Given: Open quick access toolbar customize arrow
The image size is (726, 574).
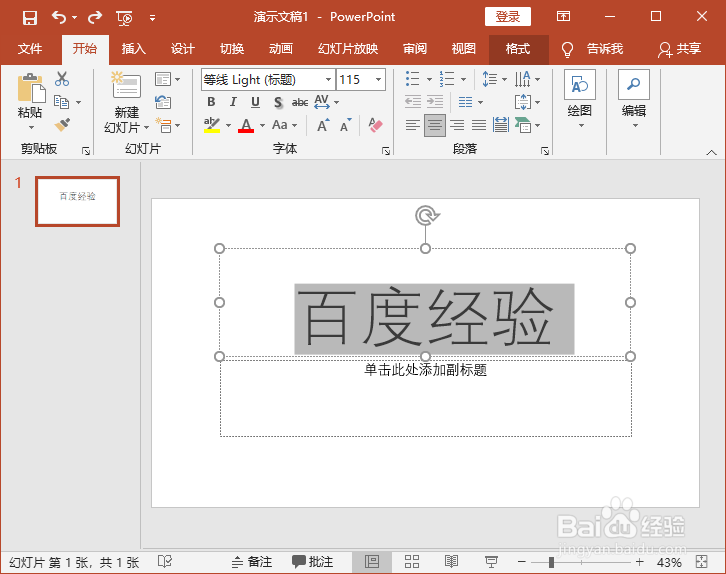Looking at the screenshot, I should pyautogui.click(x=152, y=18).
